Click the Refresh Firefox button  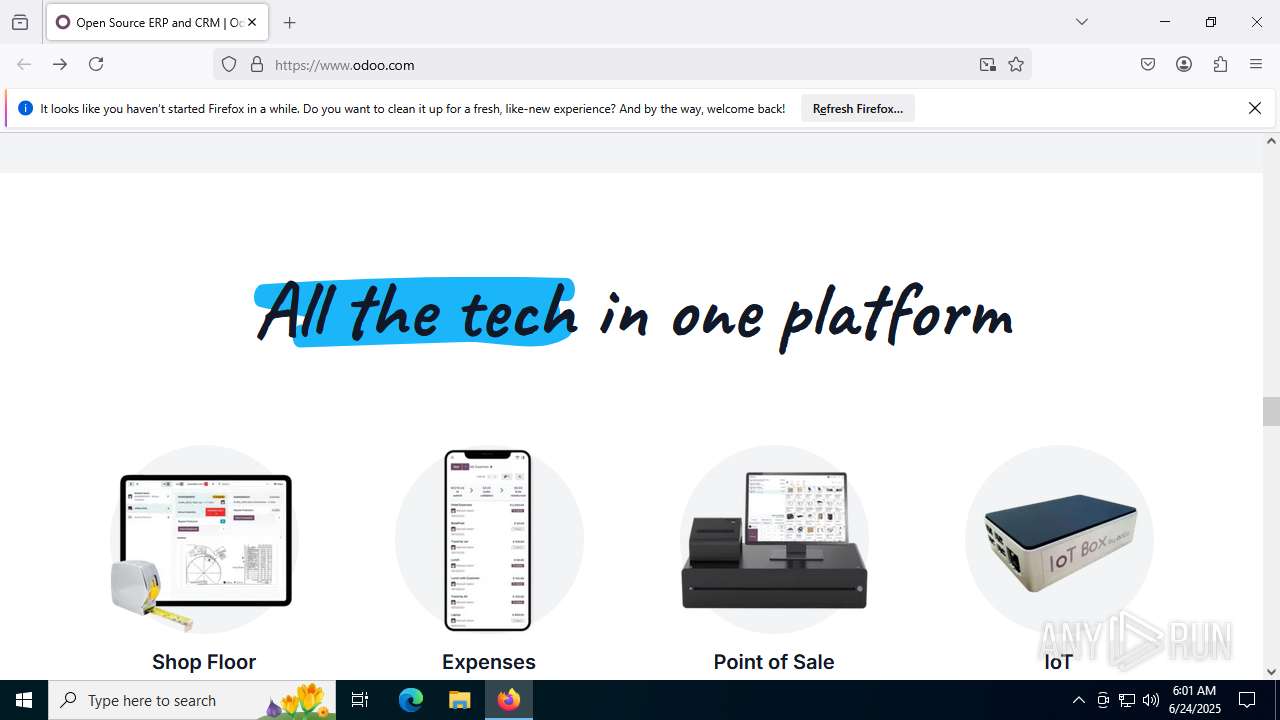[x=858, y=108]
